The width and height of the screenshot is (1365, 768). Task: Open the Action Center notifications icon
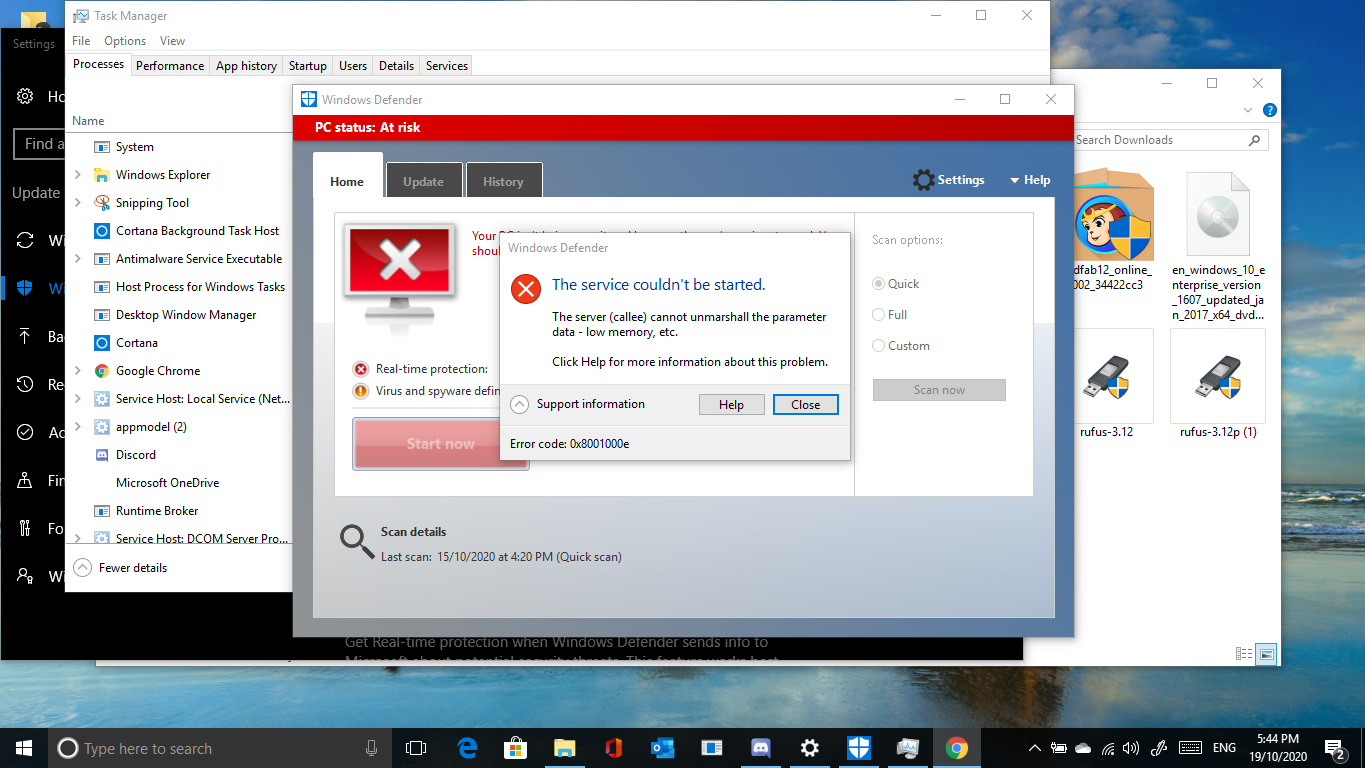point(1335,748)
